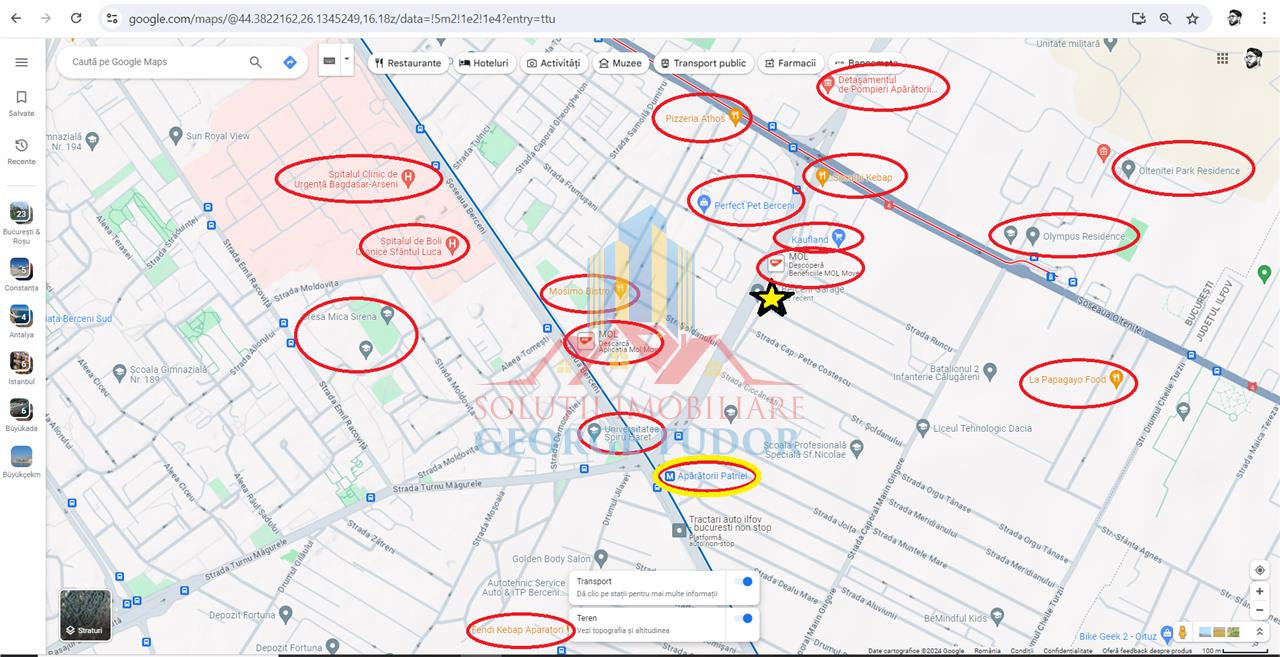The image size is (1280, 657).
Task: Select the Street View pegman icon
Action: pyautogui.click(x=1183, y=632)
